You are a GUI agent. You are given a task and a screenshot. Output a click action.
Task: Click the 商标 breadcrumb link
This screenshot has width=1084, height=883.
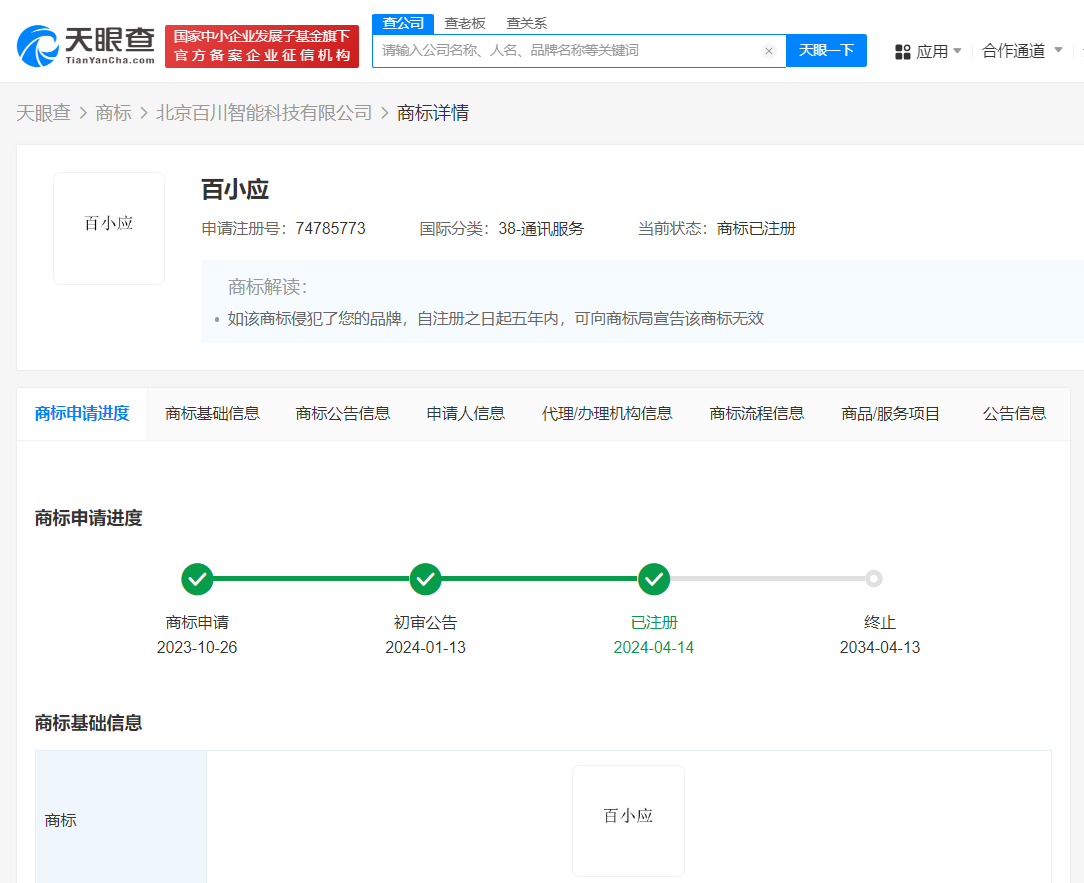pyautogui.click(x=113, y=113)
